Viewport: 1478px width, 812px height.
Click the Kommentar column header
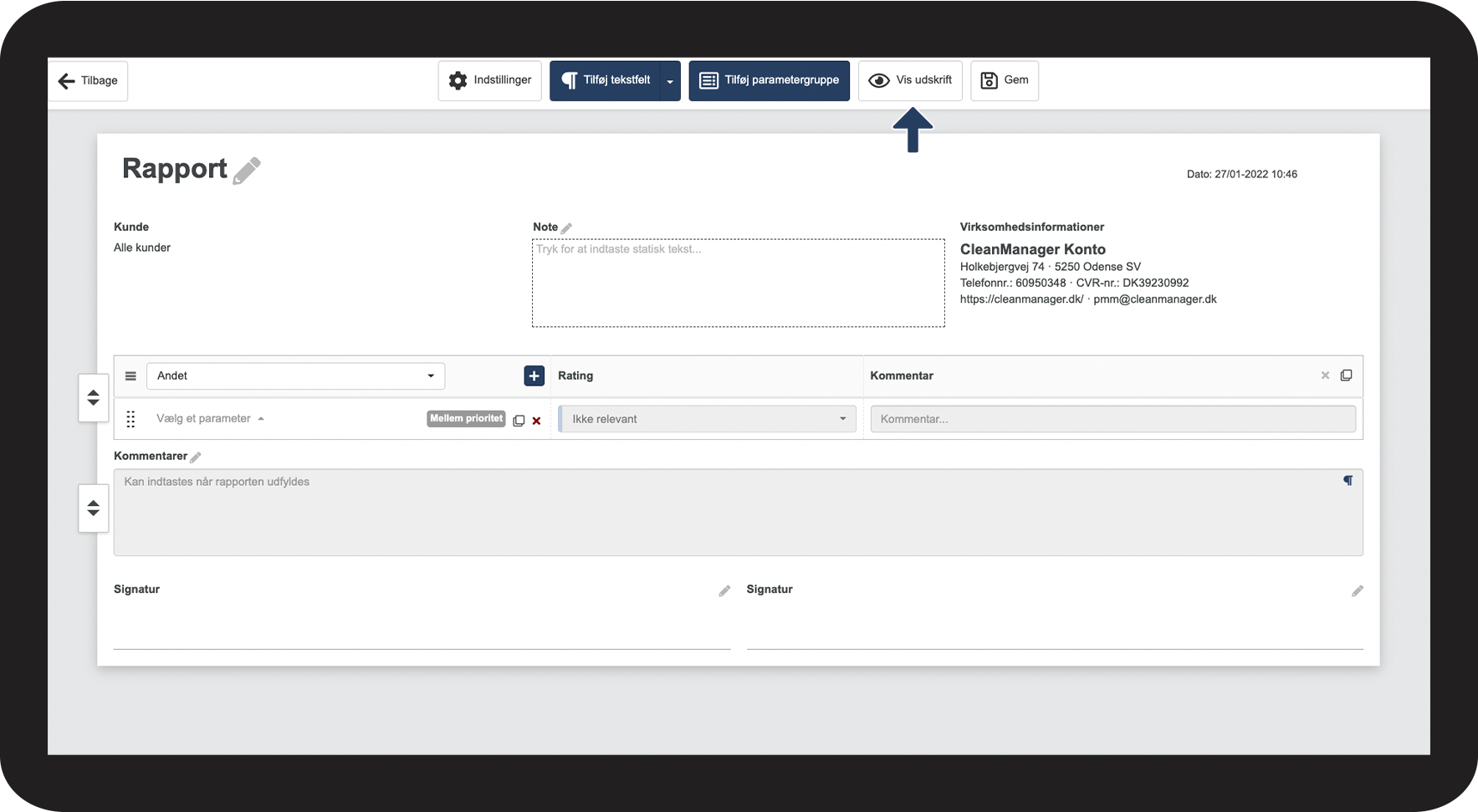pyautogui.click(x=902, y=376)
